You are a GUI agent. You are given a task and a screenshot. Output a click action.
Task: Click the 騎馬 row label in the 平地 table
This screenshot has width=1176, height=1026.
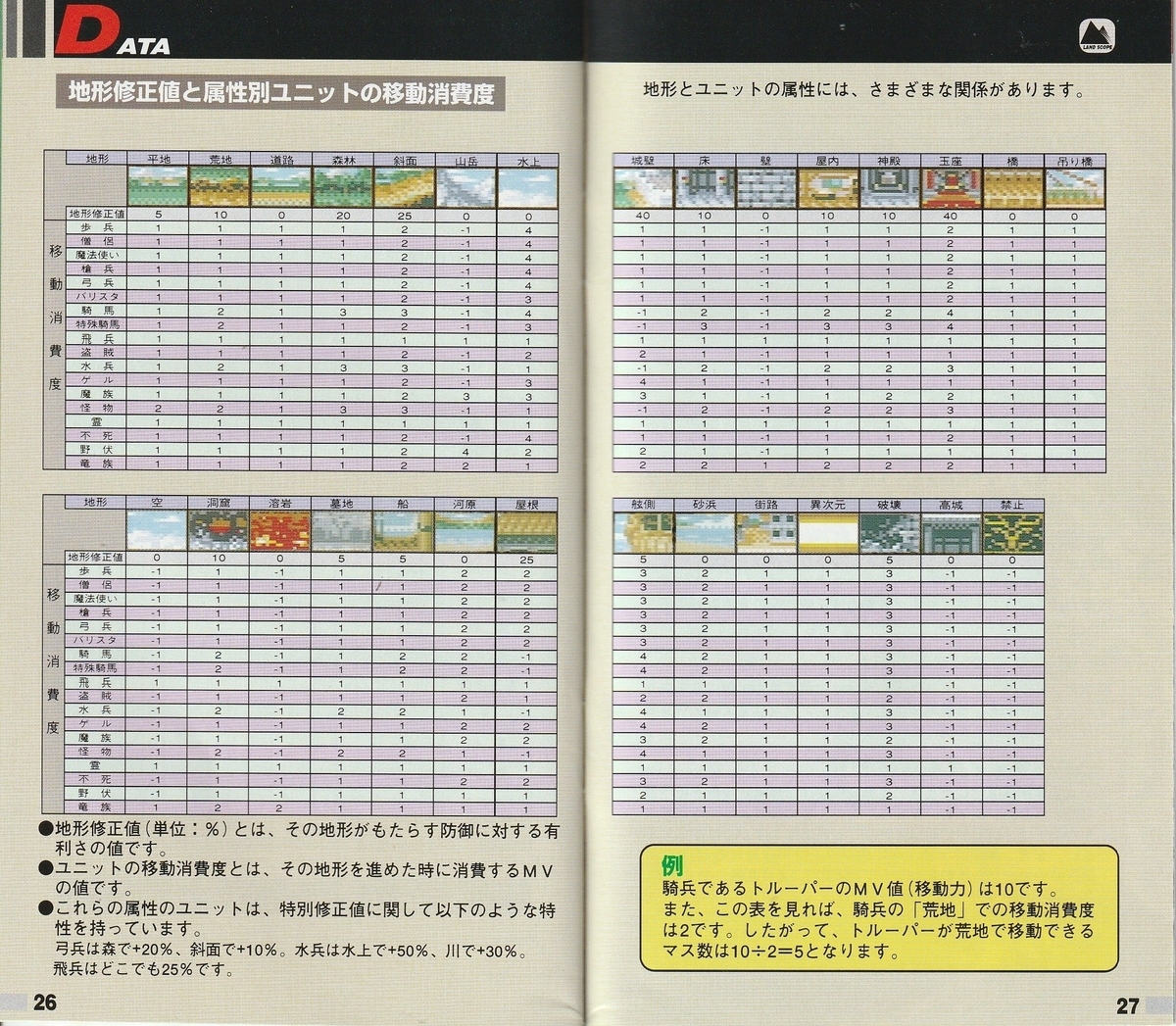point(96,310)
